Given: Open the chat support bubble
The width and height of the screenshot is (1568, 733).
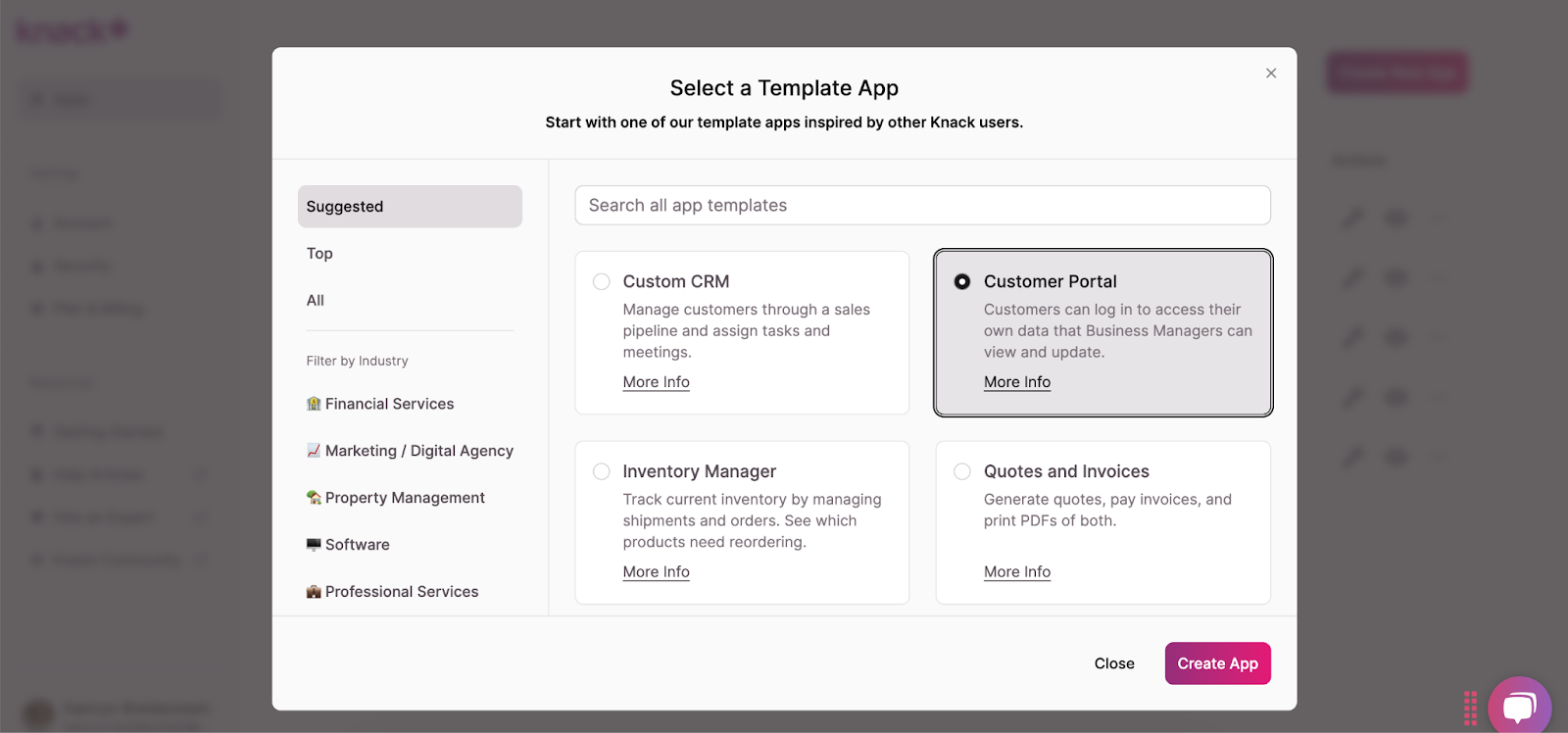Looking at the screenshot, I should click(x=1518, y=707).
